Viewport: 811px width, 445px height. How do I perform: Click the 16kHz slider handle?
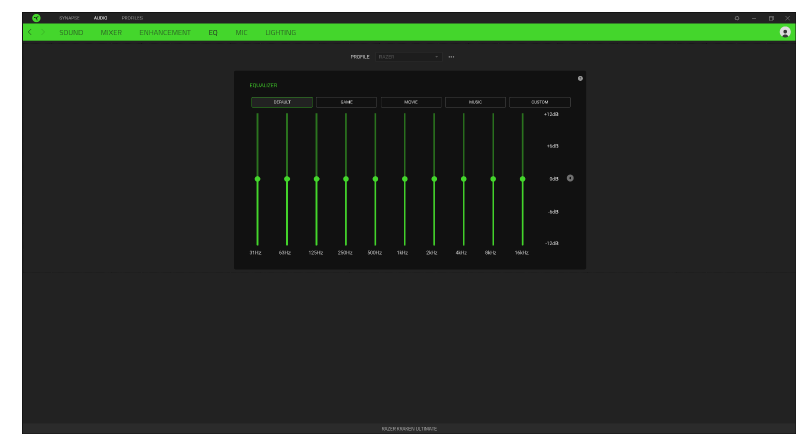522,179
